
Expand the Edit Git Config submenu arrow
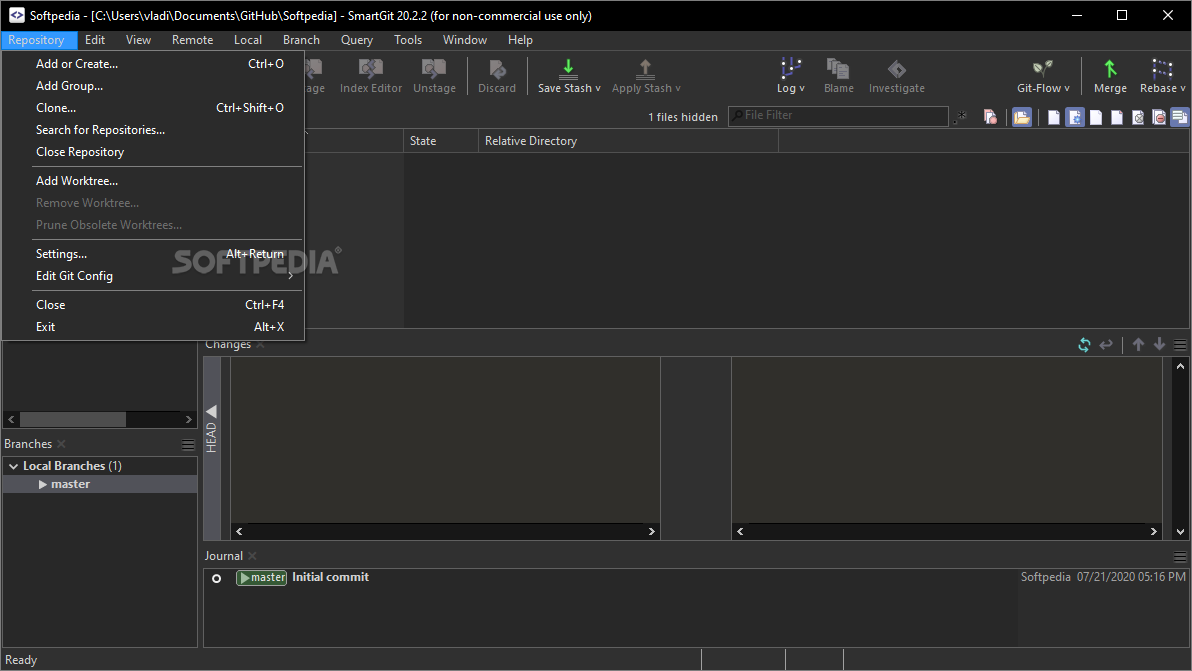click(x=290, y=276)
